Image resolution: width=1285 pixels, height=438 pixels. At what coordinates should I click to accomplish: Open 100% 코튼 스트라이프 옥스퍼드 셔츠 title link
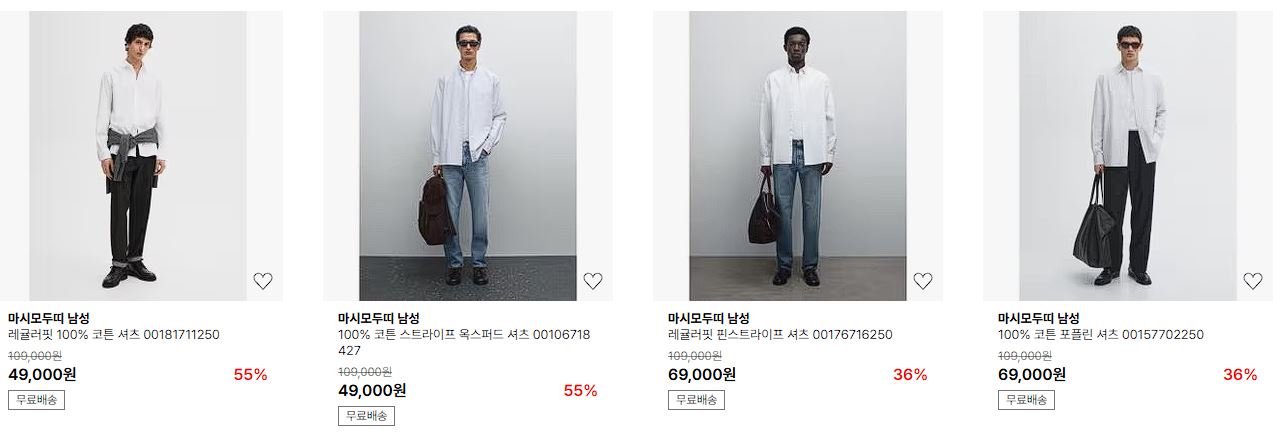[x=464, y=343]
